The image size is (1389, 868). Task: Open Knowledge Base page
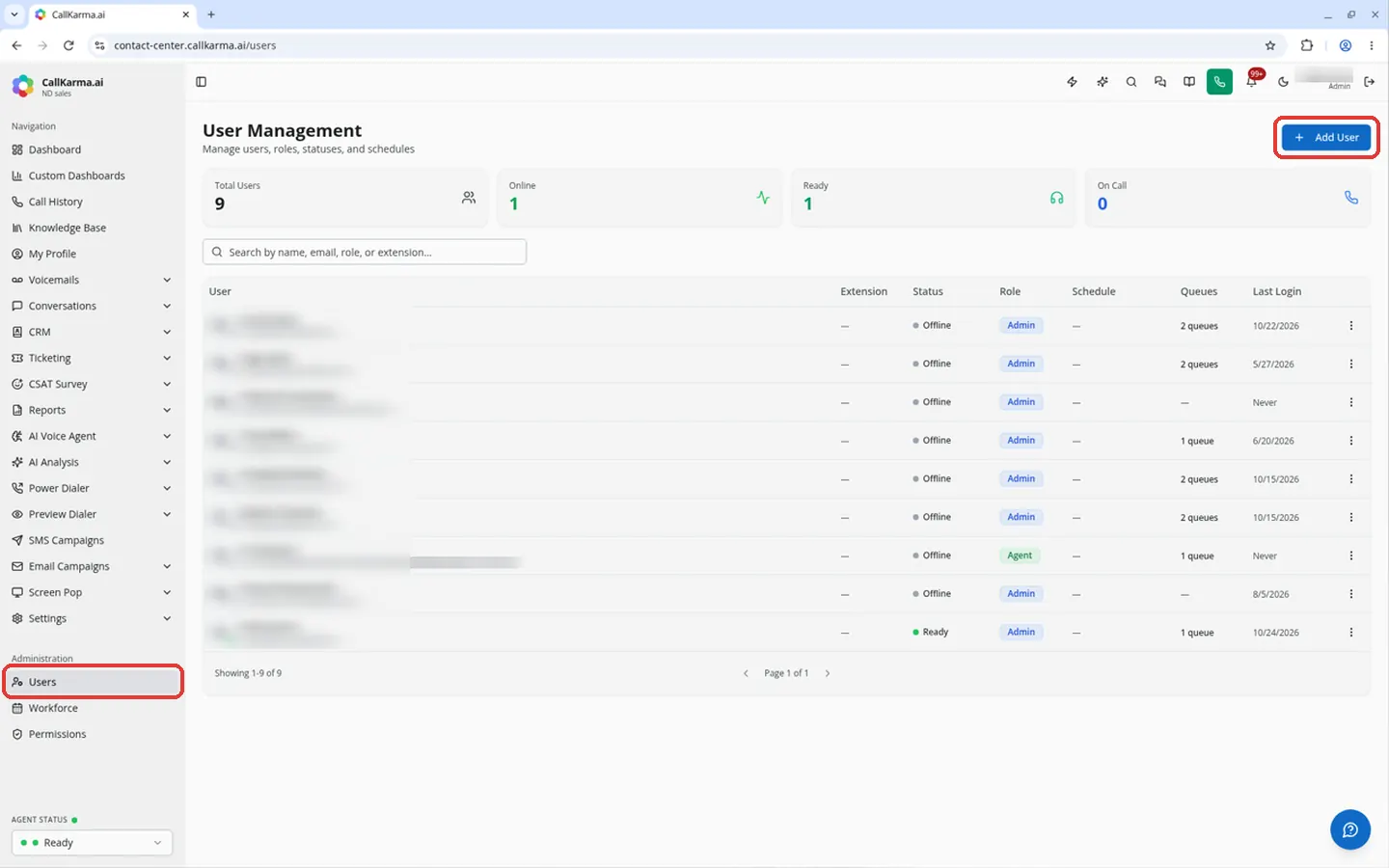(92, 228)
